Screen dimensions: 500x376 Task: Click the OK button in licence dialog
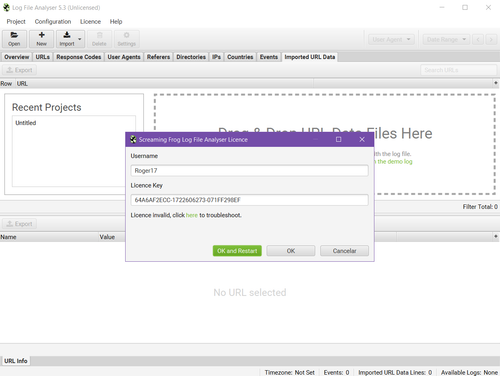pyautogui.click(x=291, y=251)
